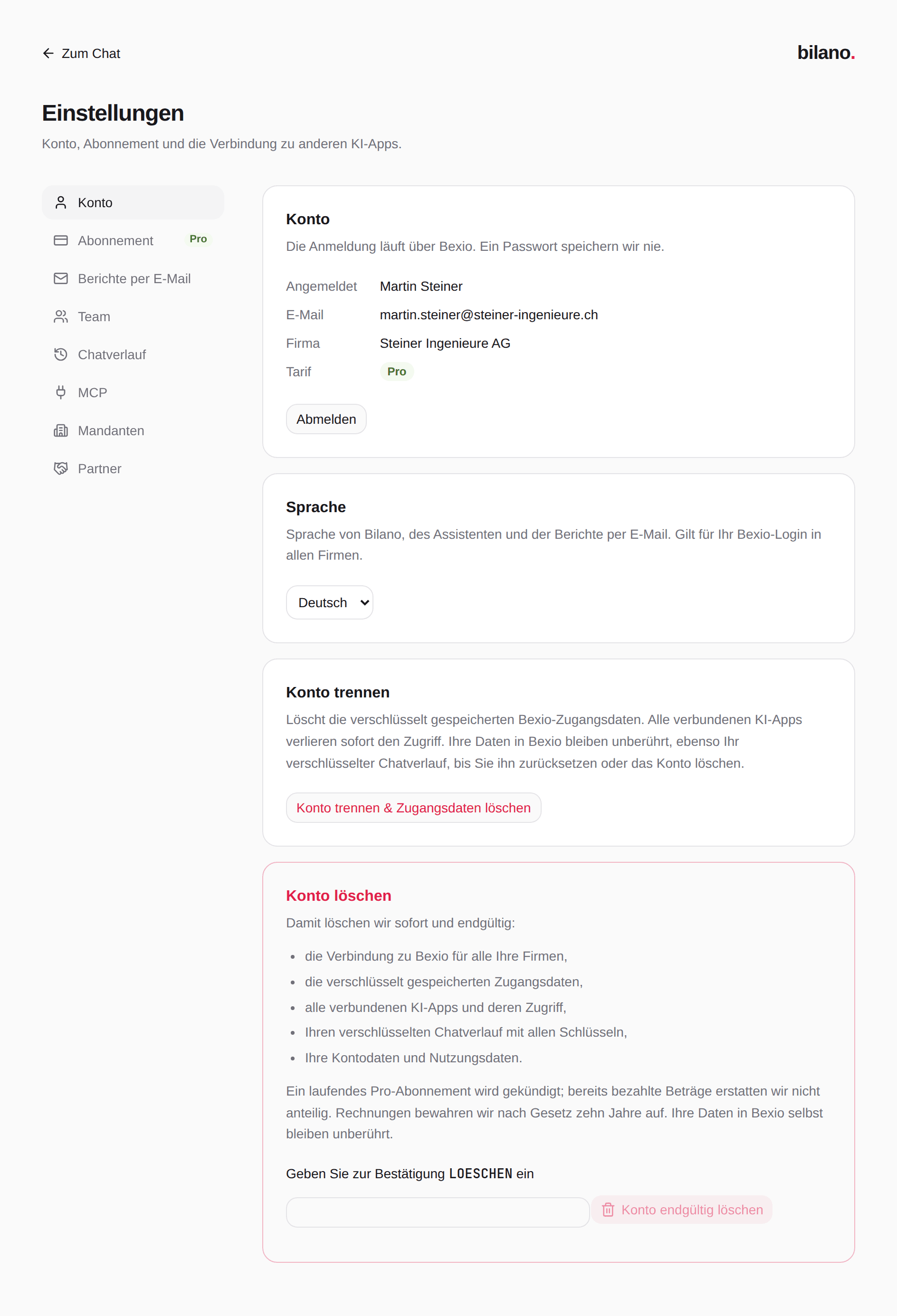Click Konto endgültig löschen button
The image size is (897, 1316).
(682, 1210)
